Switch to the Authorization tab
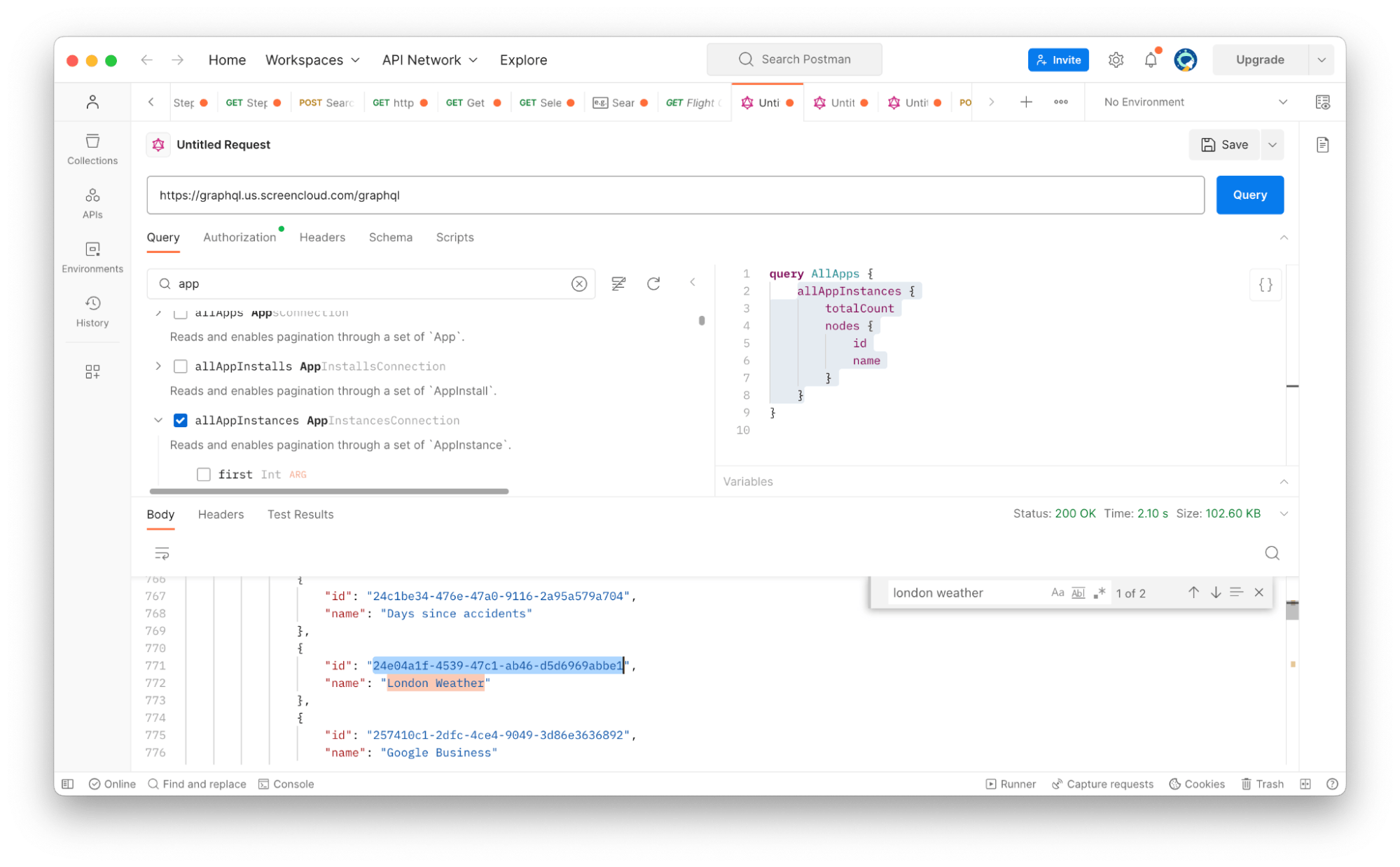 pos(240,237)
